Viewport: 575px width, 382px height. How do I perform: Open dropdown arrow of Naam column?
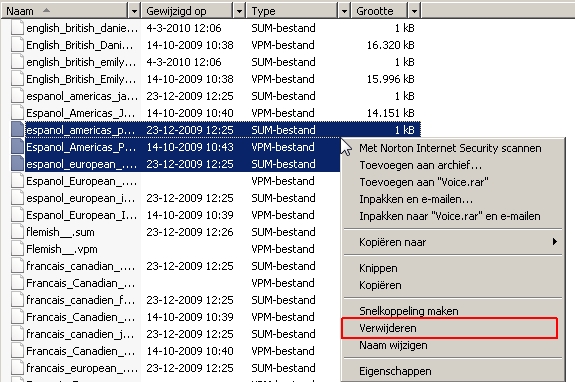coord(134,11)
